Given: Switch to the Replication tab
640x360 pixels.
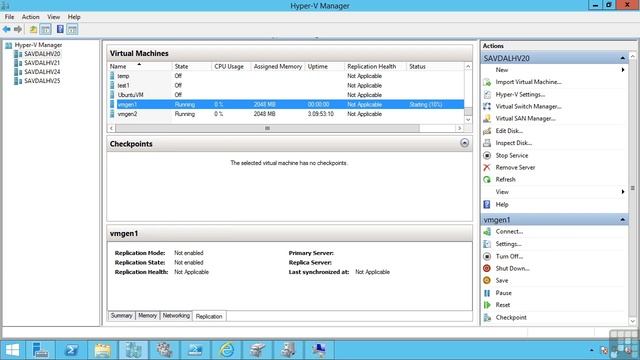Looking at the screenshot, I should pos(209,316).
